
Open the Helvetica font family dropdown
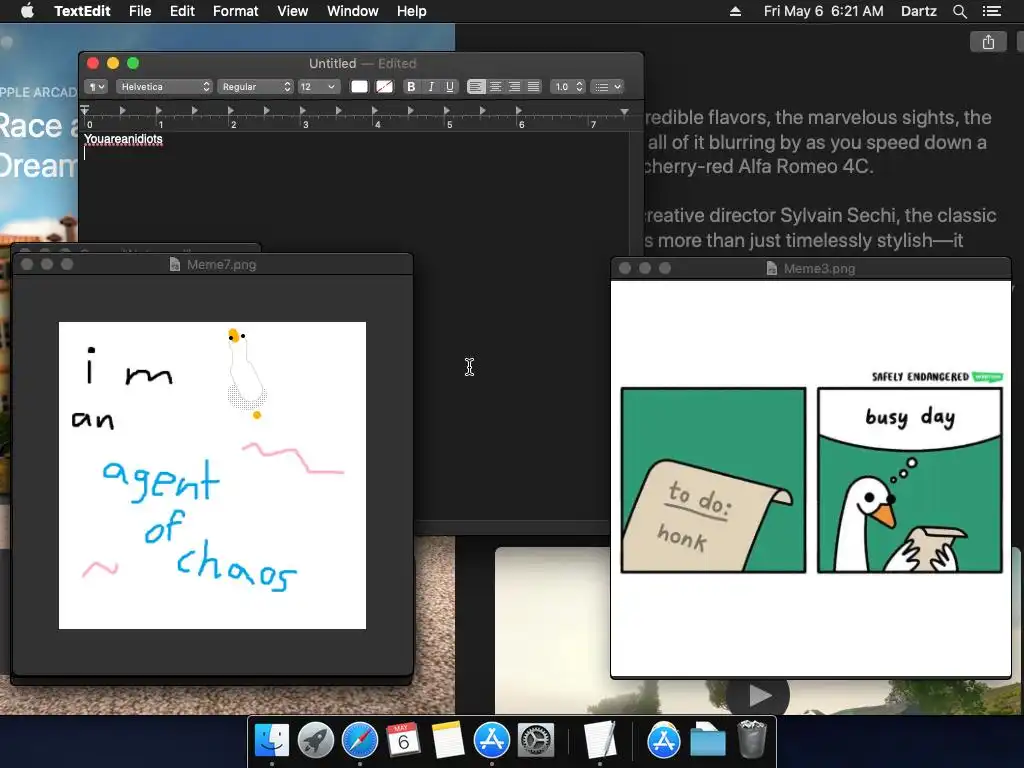click(x=164, y=87)
